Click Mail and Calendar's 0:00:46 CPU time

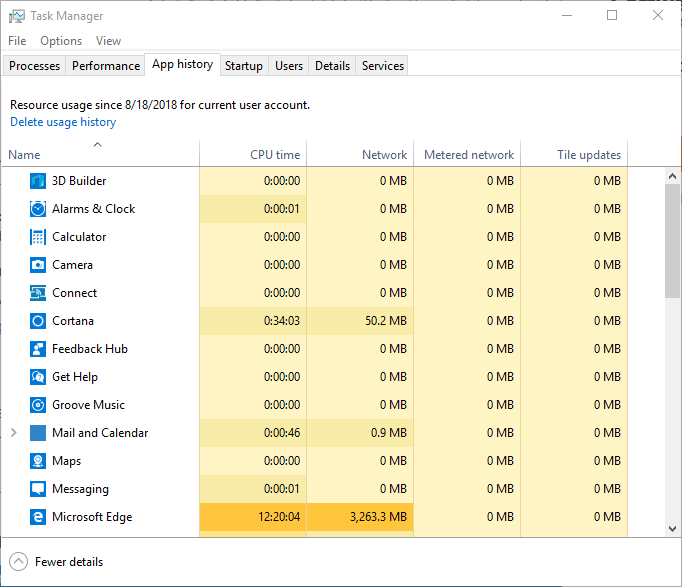282,433
